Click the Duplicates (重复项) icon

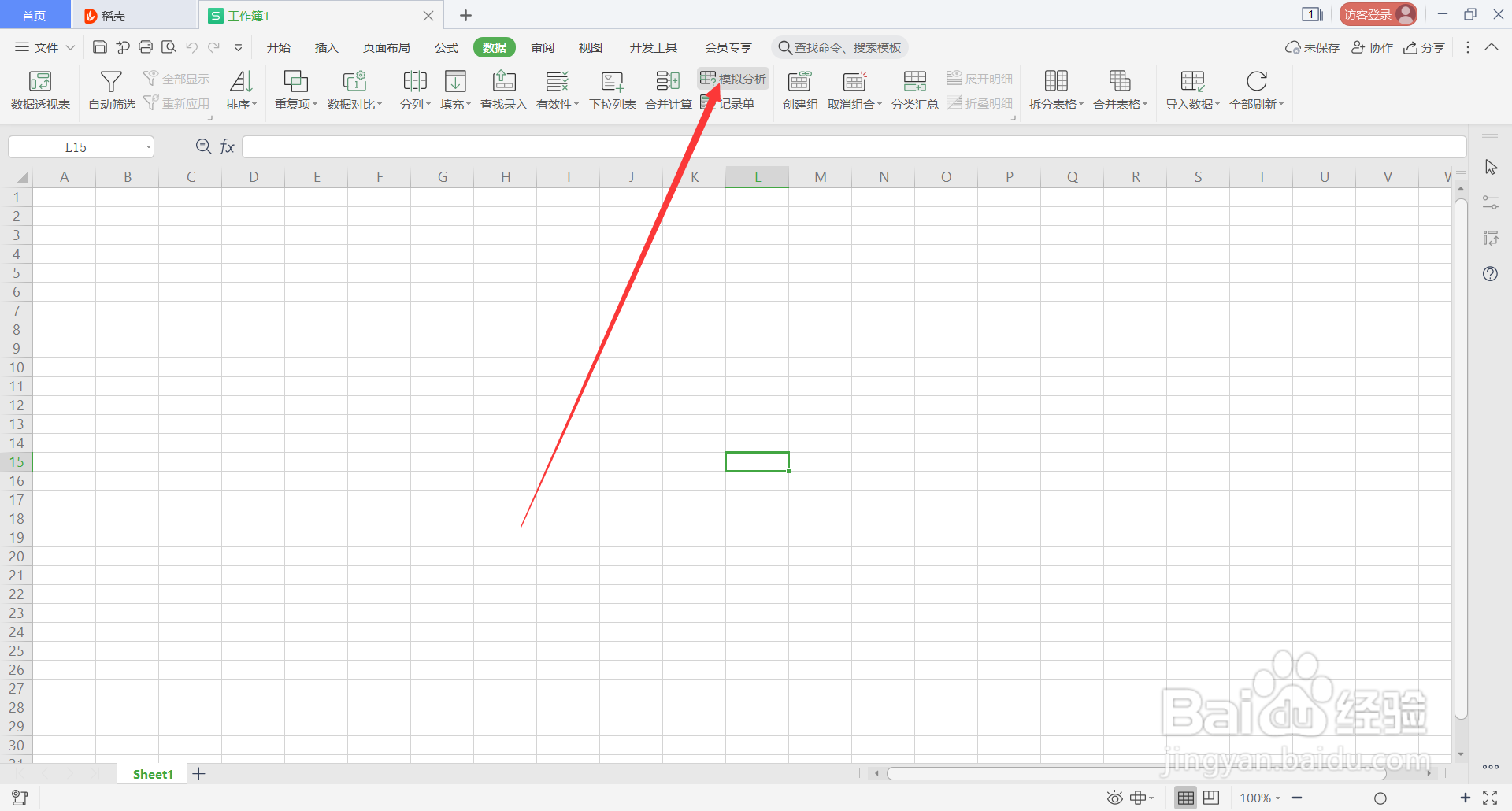(295, 81)
